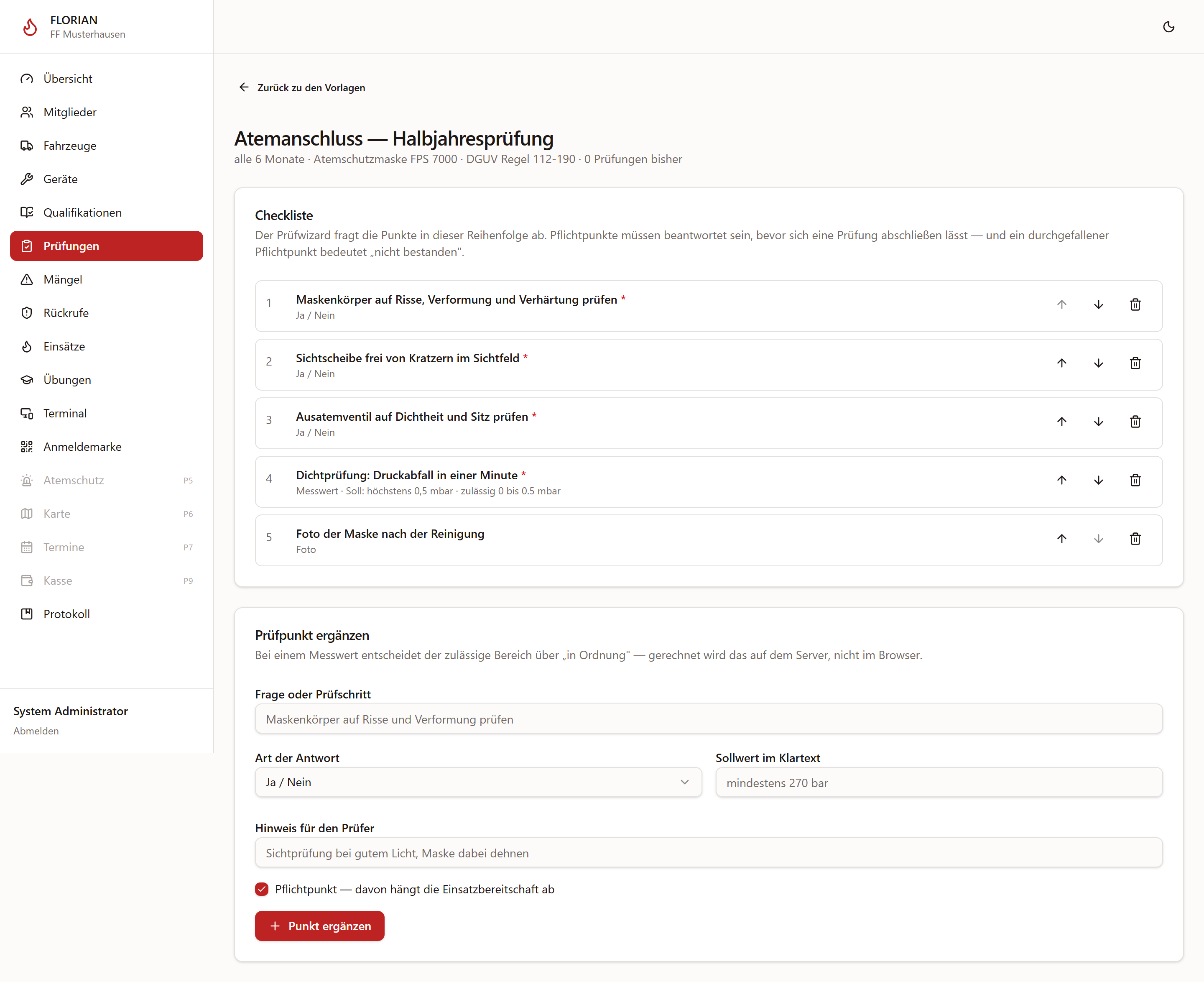Image resolution: width=1204 pixels, height=982 pixels.
Task: Focus the 'Sollwert im Klartext' field
Action: (x=939, y=783)
